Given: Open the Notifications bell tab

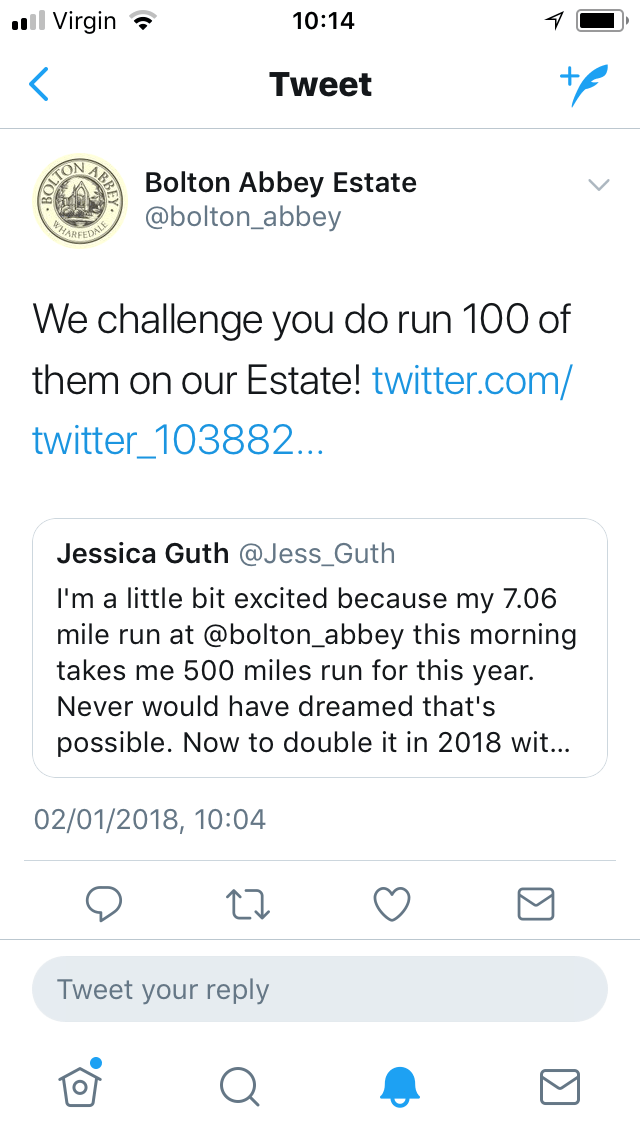Looking at the screenshot, I should 401,1085.
